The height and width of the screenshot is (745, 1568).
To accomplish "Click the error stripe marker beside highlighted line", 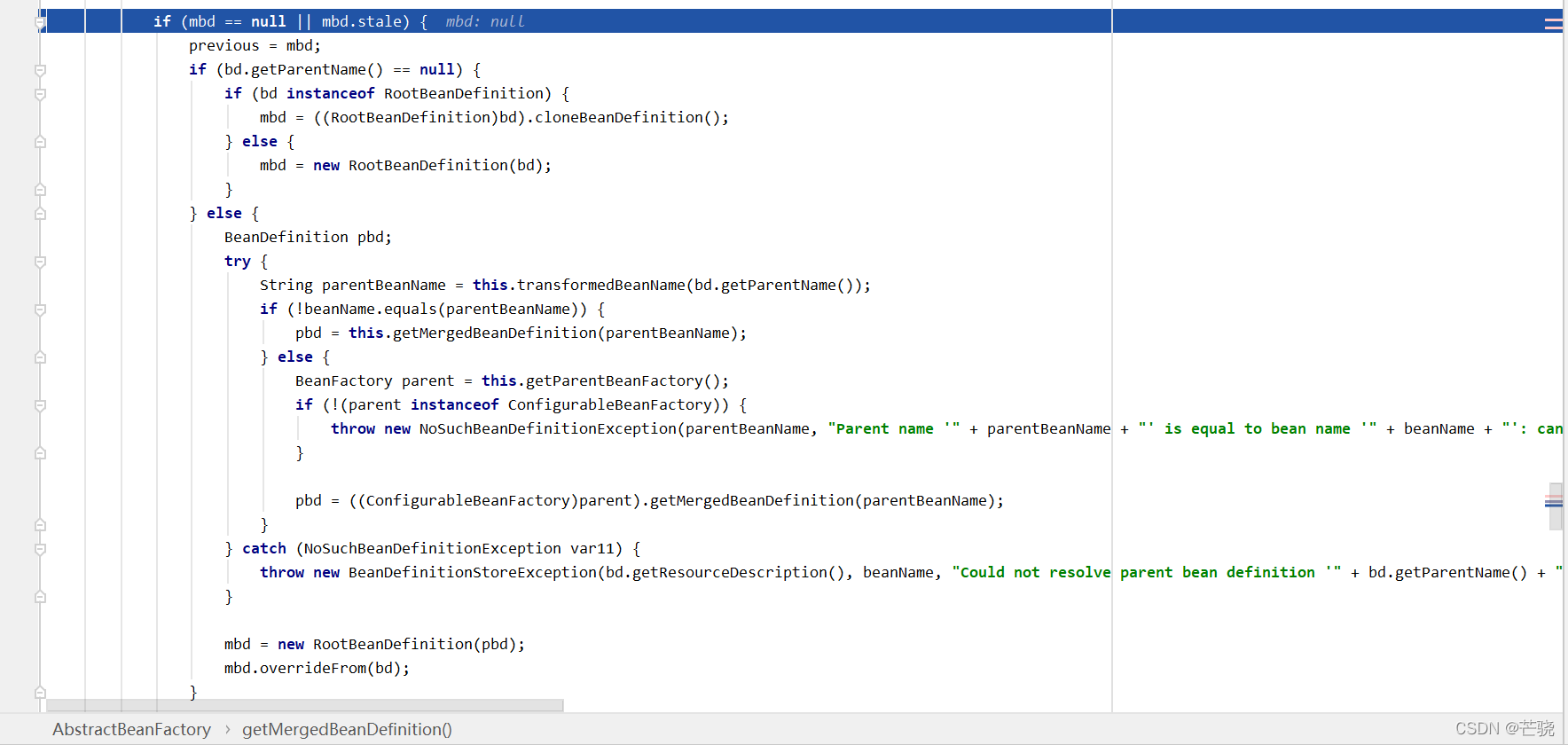I will tap(1553, 24).
